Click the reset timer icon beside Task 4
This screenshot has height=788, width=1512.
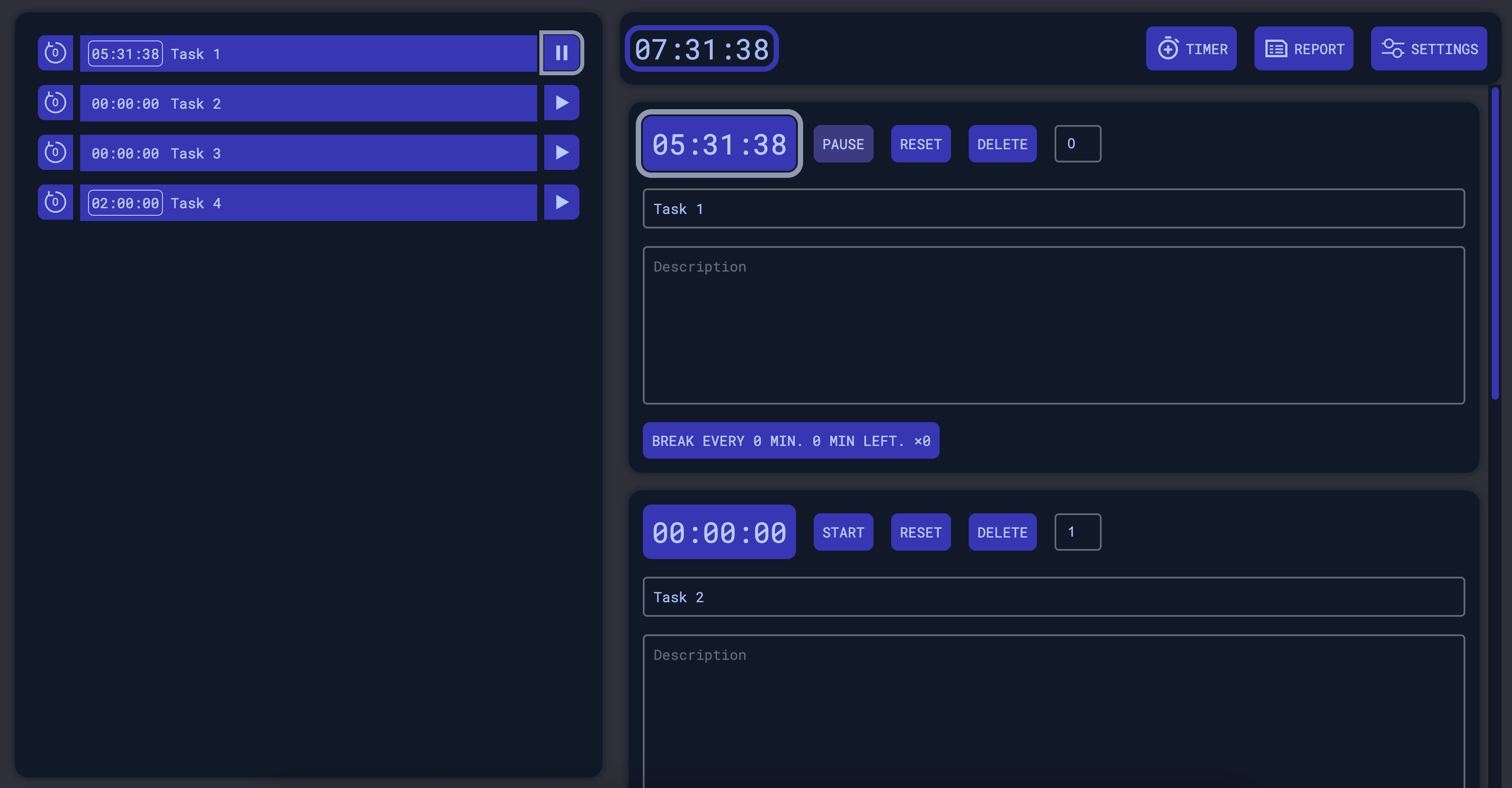coord(55,203)
